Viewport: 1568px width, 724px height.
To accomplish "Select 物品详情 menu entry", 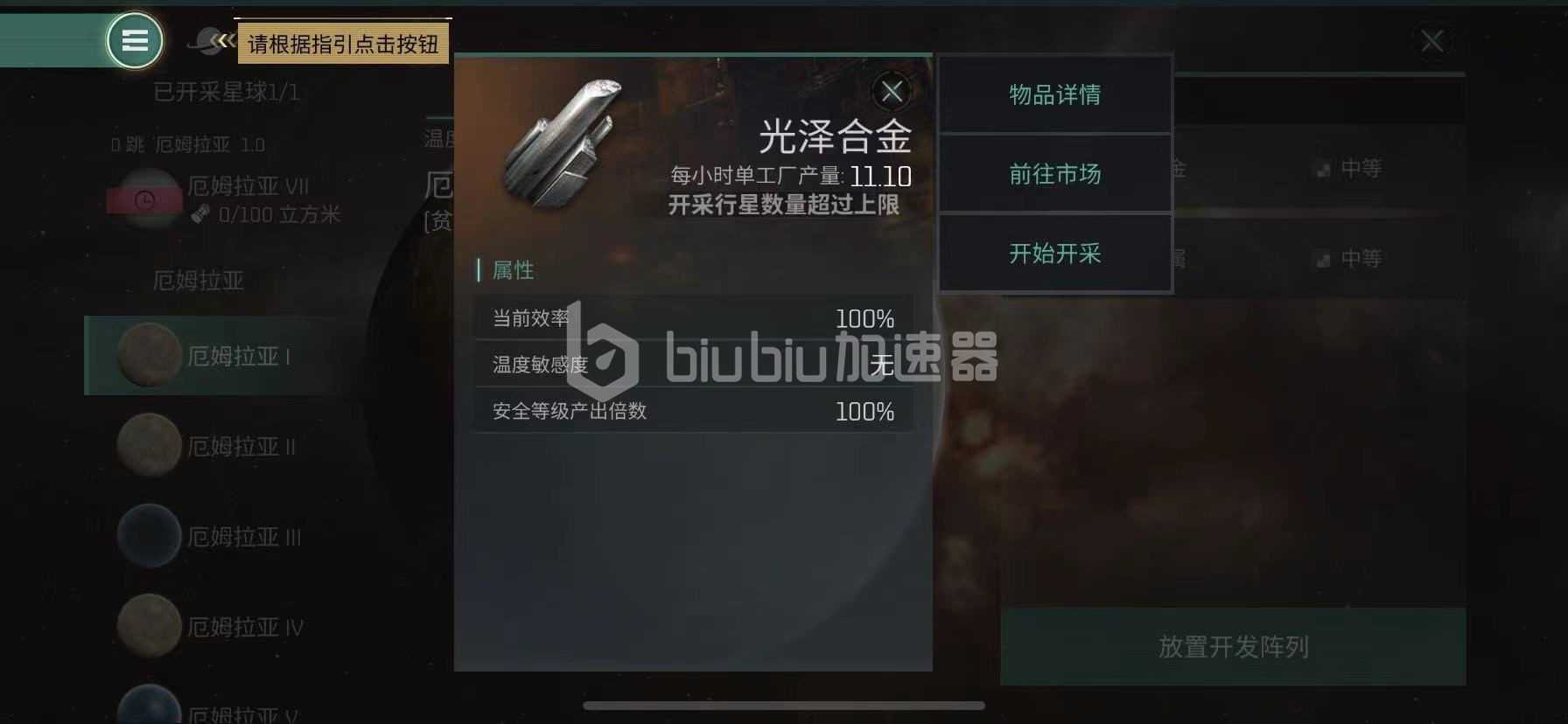I will pyautogui.click(x=1055, y=94).
